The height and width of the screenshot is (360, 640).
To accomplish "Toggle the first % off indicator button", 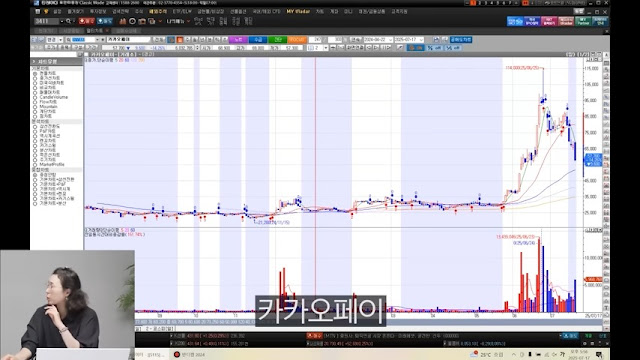I will click(x=434, y=48).
